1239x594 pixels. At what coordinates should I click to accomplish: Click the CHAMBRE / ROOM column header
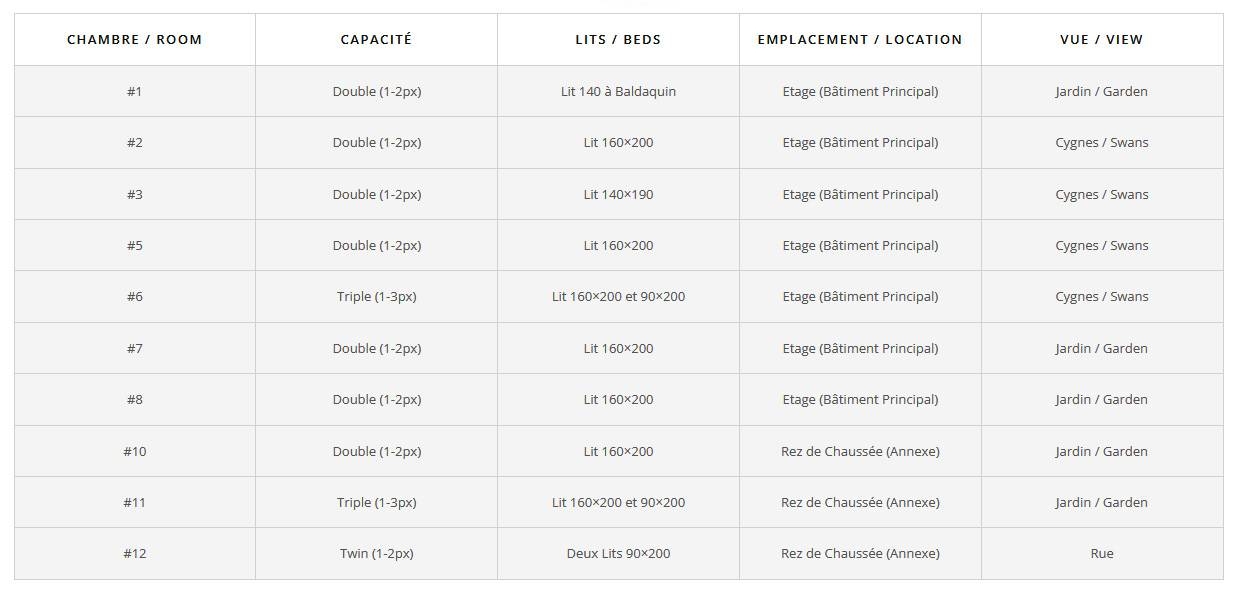[135, 40]
